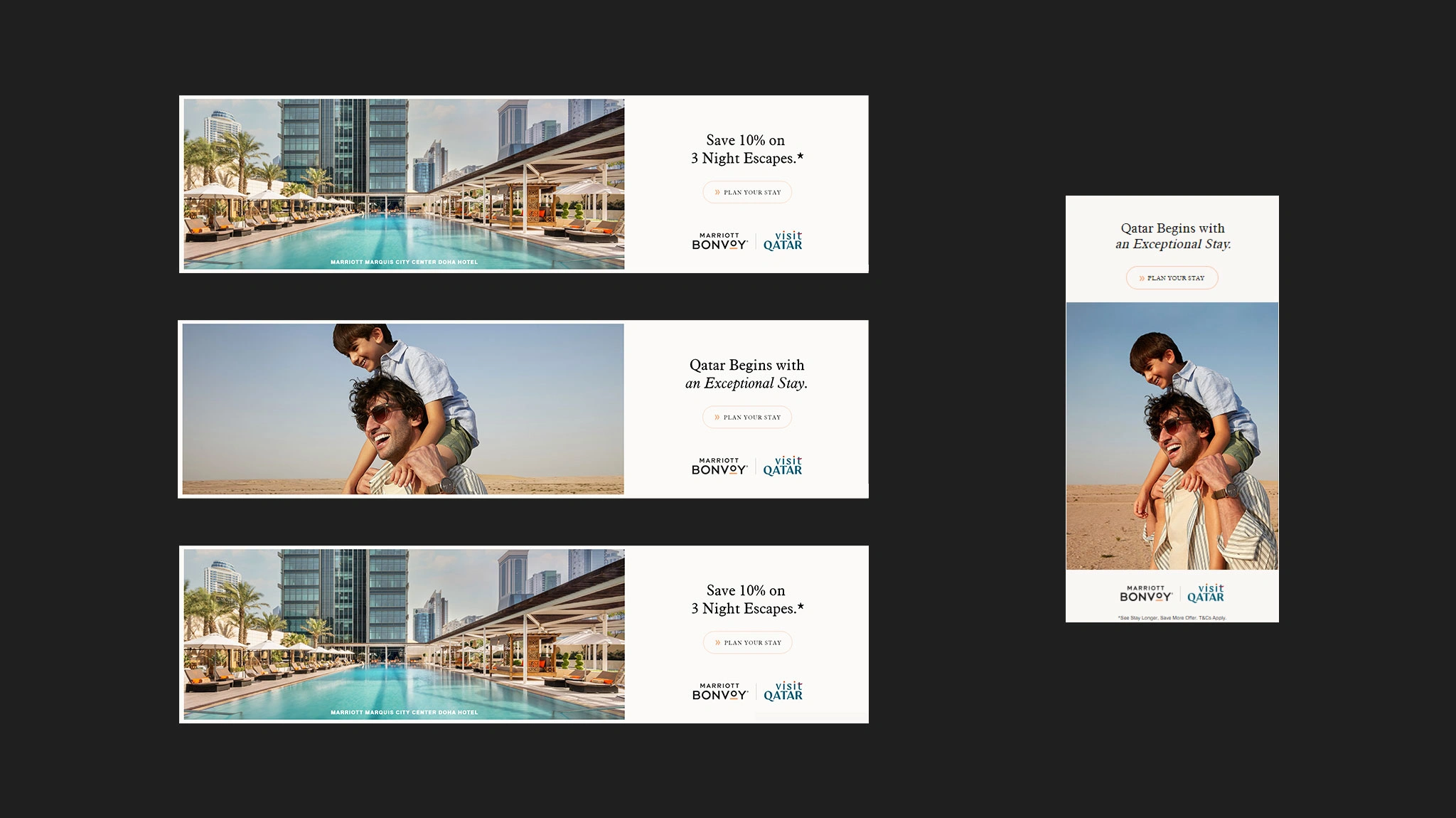Select the pool photo in the top banner
This screenshot has width=1456, height=818.
click(x=404, y=184)
